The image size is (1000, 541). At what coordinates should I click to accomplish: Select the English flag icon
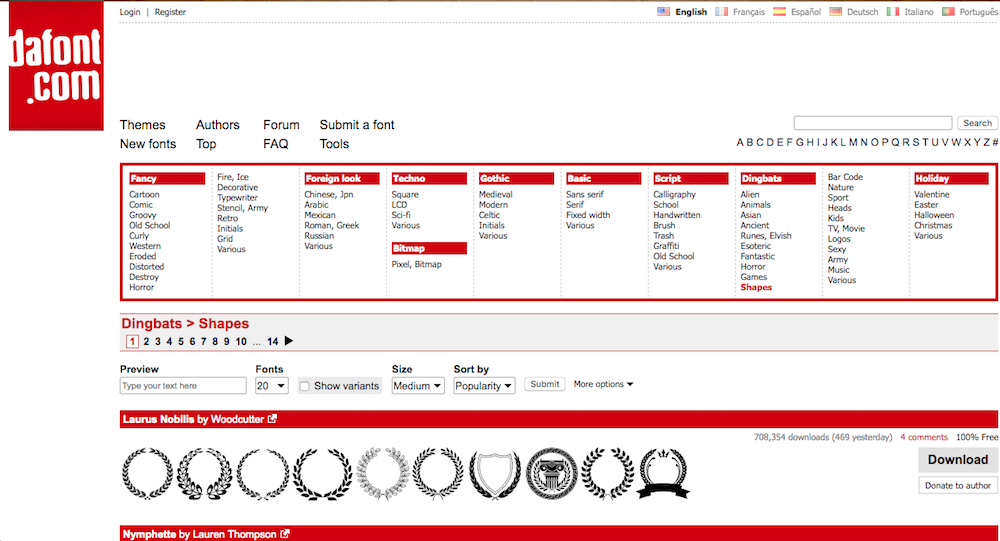pos(663,12)
